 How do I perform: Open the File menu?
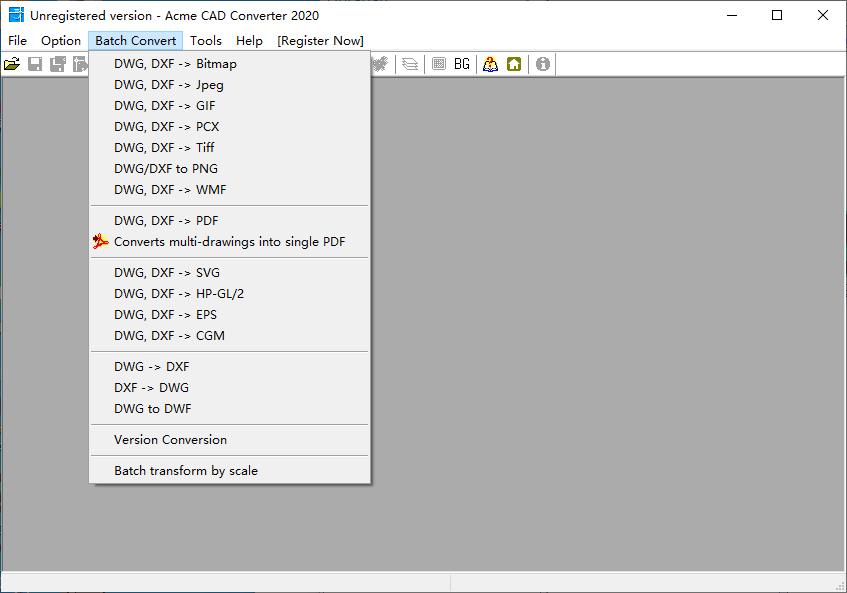click(17, 41)
